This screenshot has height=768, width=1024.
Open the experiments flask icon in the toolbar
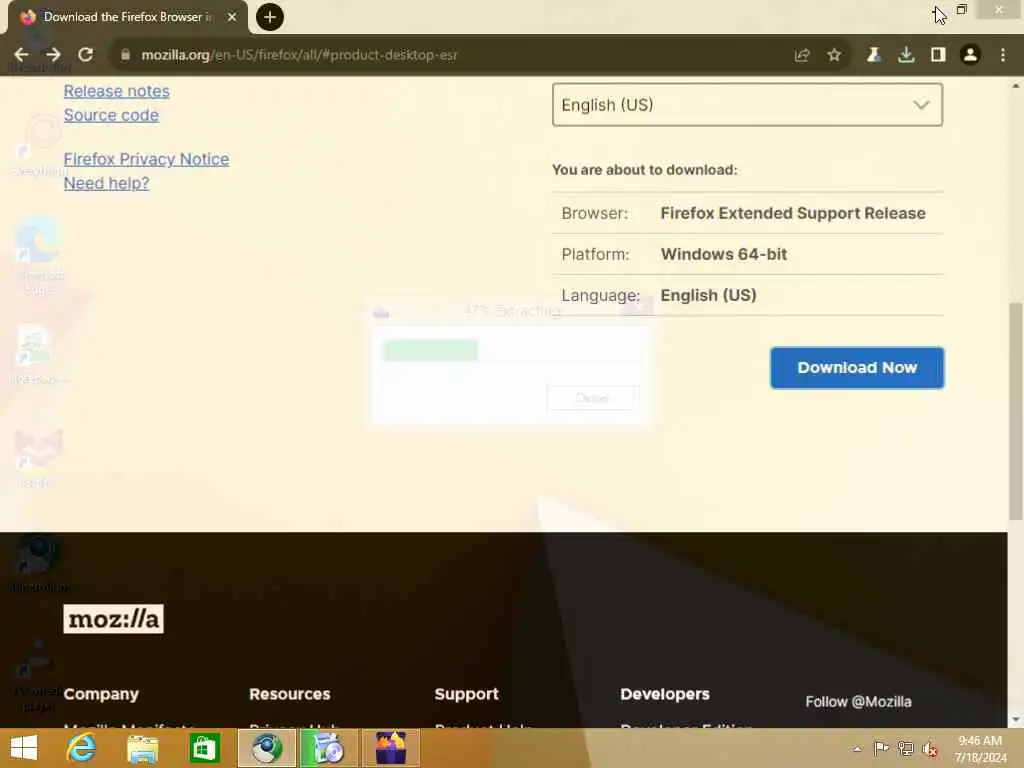pyautogui.click(x=873, y=55)
